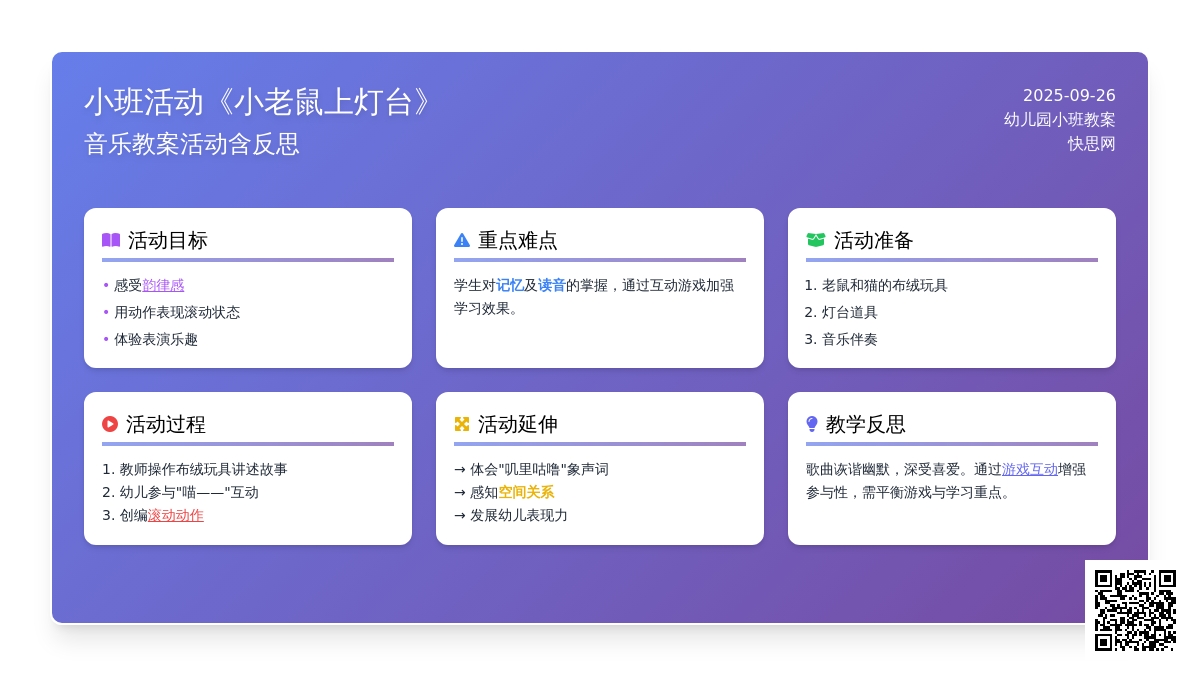Click the date 2025-09-26
This screenshot has width=1200, height=675.
1069,96
